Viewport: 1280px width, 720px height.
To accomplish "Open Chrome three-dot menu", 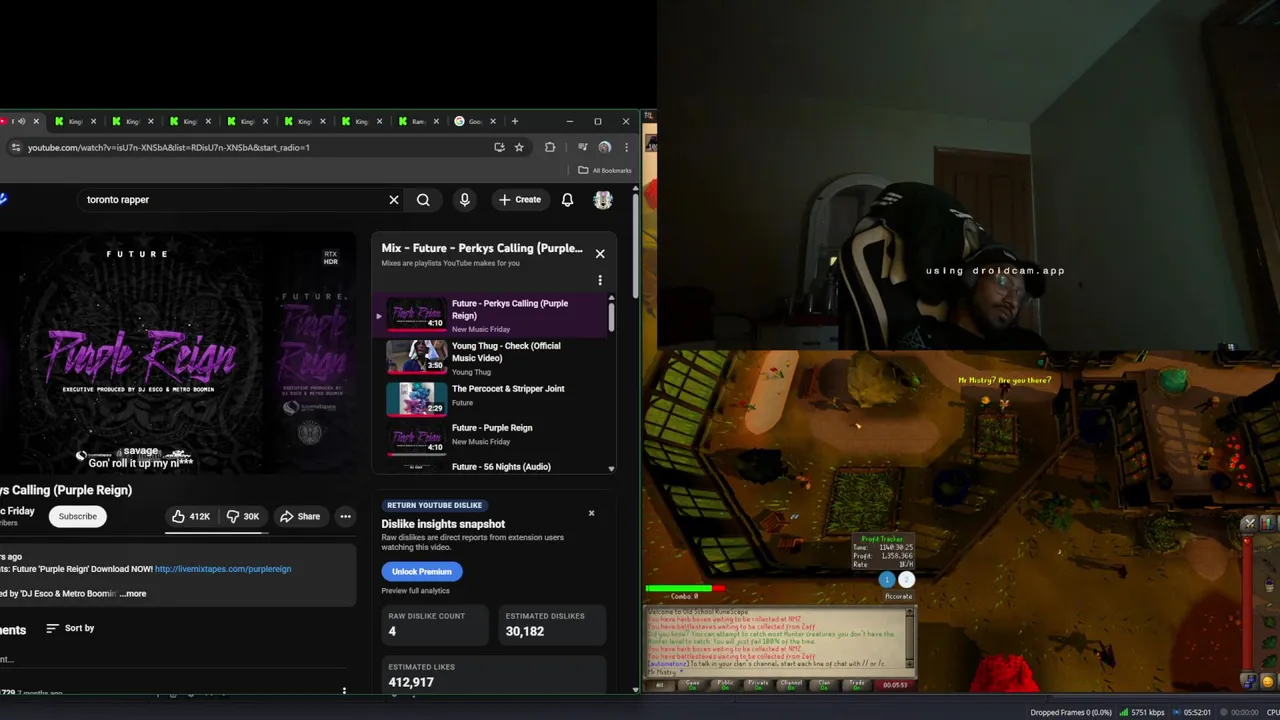I will (x=626, y=147).
